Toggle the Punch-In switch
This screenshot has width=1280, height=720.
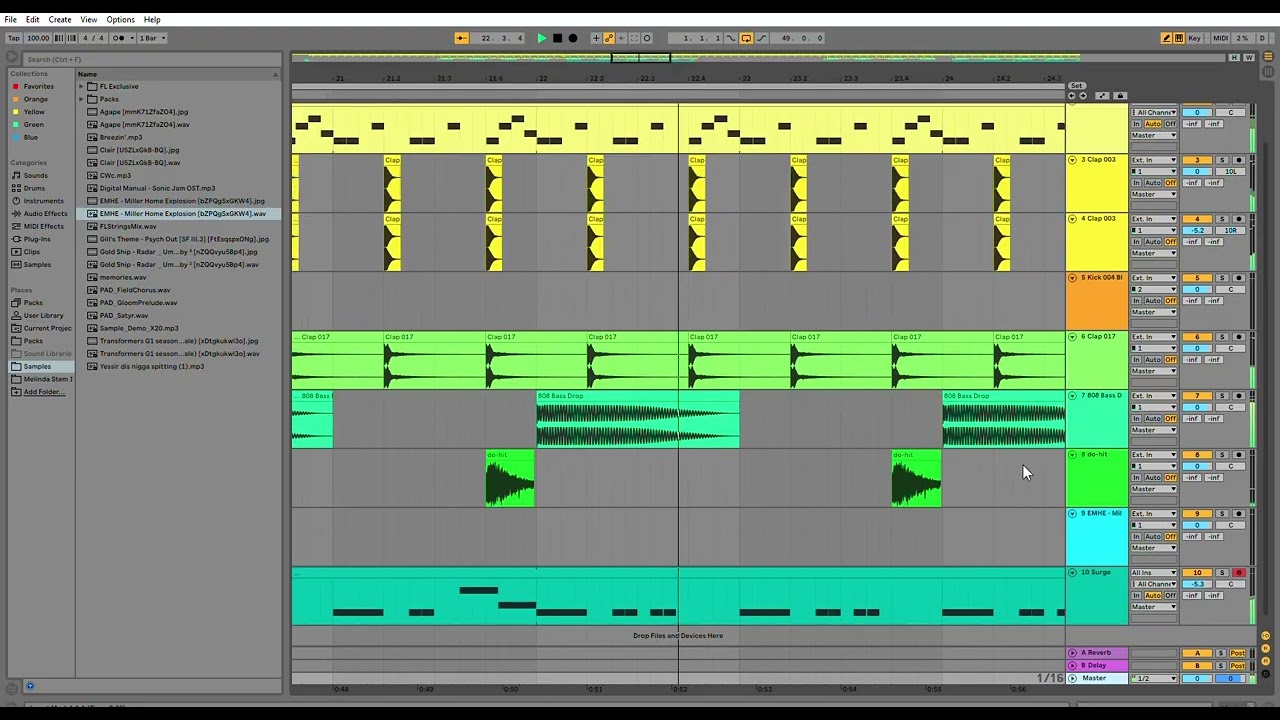pyautogui.click(x=731, y=38)
